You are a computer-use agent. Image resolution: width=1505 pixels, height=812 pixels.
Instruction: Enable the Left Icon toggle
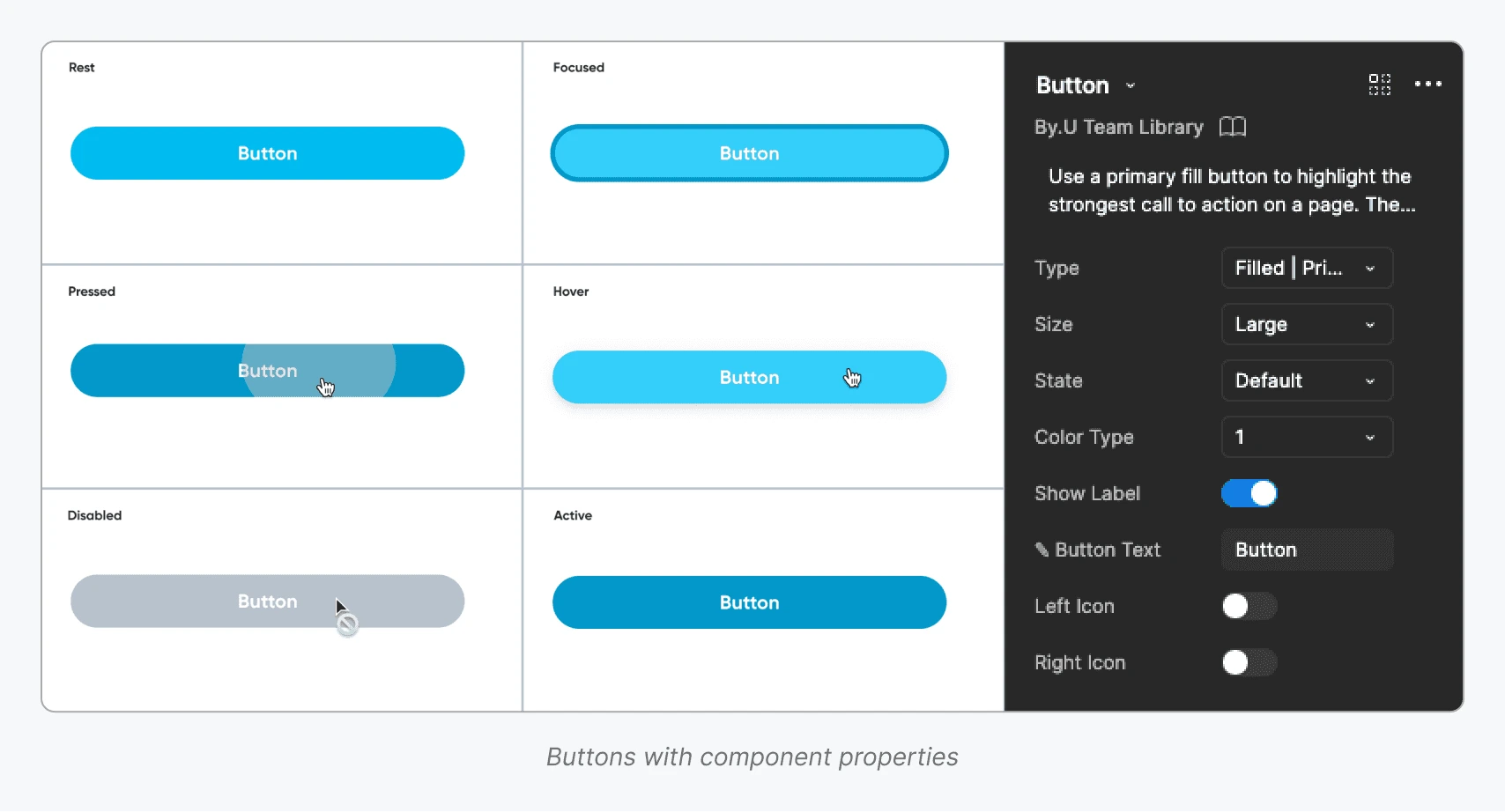click(1249, 606)
